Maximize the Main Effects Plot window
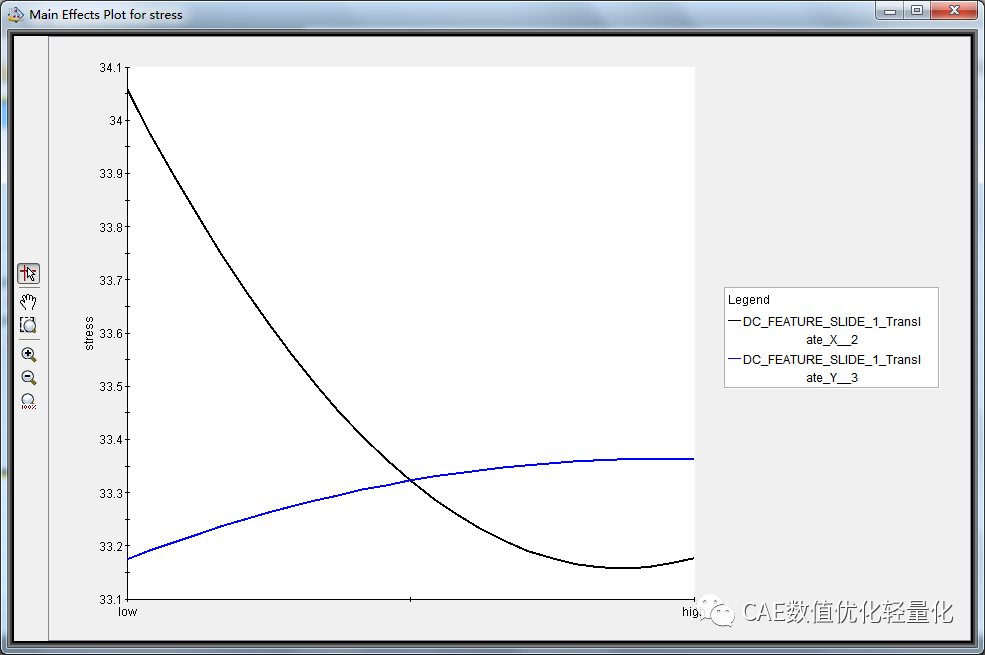The image size is (985, 655). 916,11
